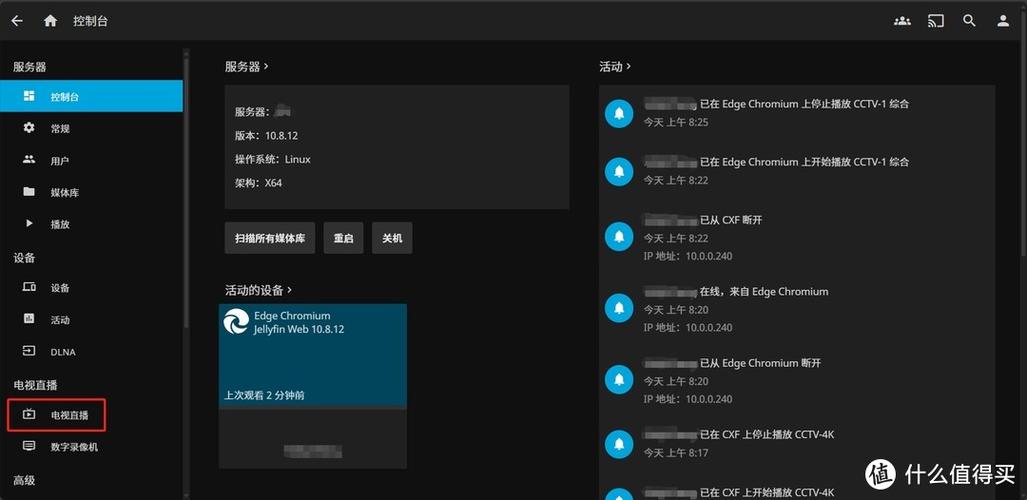Select activity text 上开始播放 CCTV-1 综合
1027x500 pixels.
[855, 162]
